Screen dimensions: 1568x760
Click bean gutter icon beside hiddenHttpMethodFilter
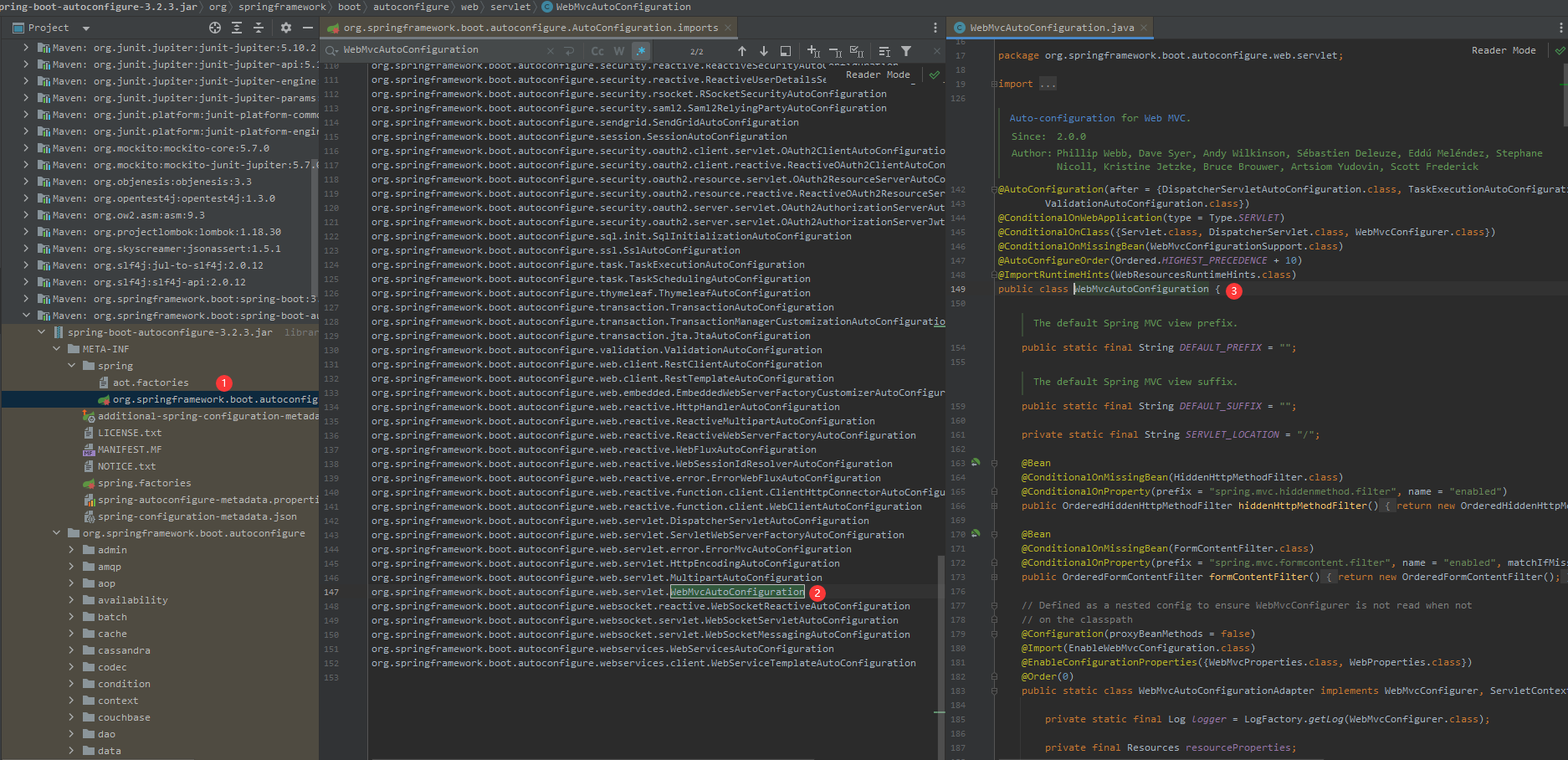coord(975,463)
